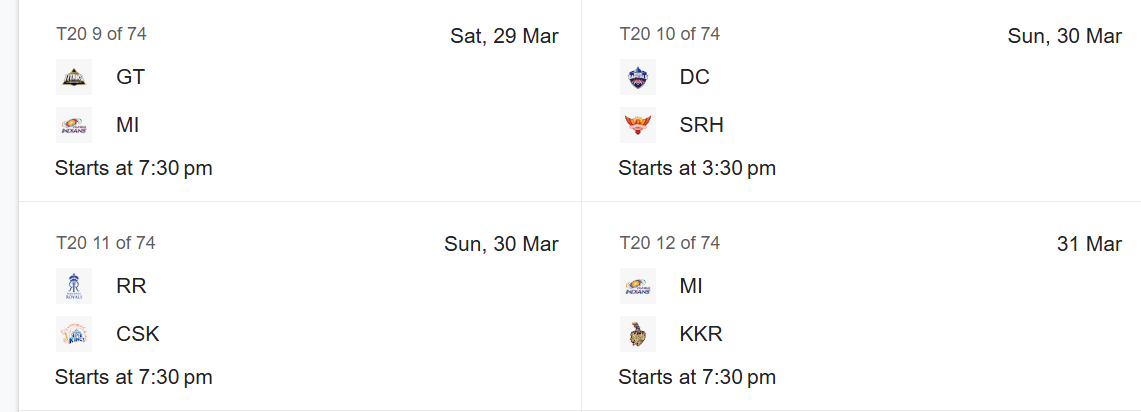The image size is (1141, 412).
Task: Open the T20 10 of 74 match card
Action: pyautogui.click(x=862, y=100)
